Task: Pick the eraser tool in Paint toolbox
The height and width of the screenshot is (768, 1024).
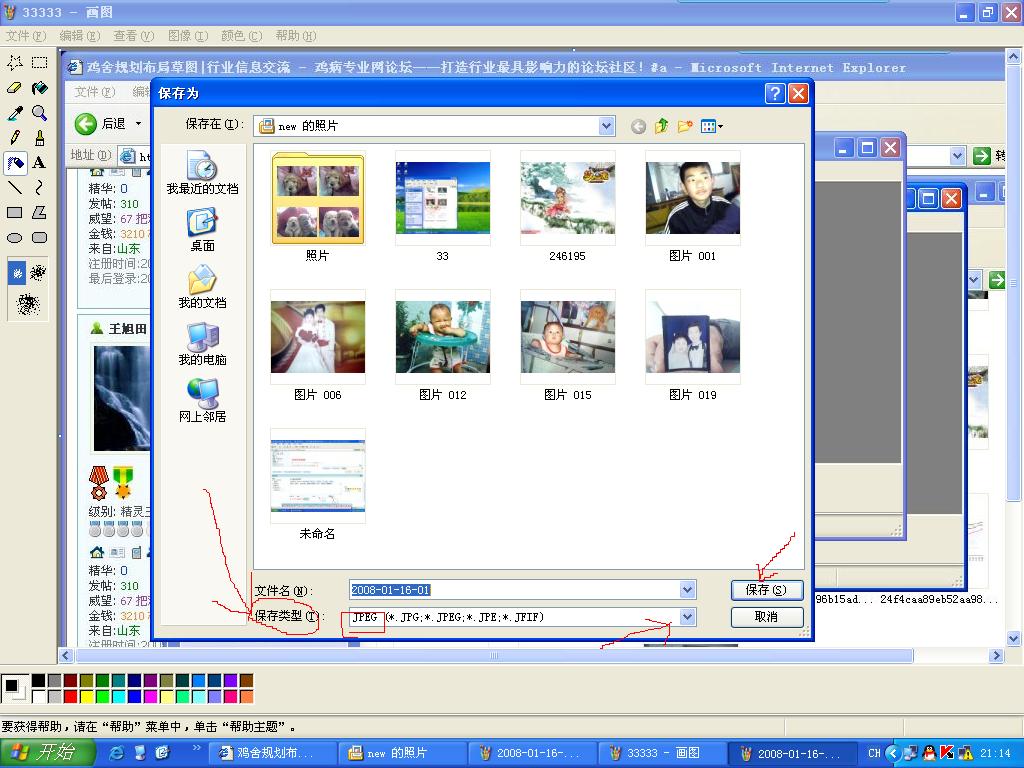Action: tap(15, 88)
